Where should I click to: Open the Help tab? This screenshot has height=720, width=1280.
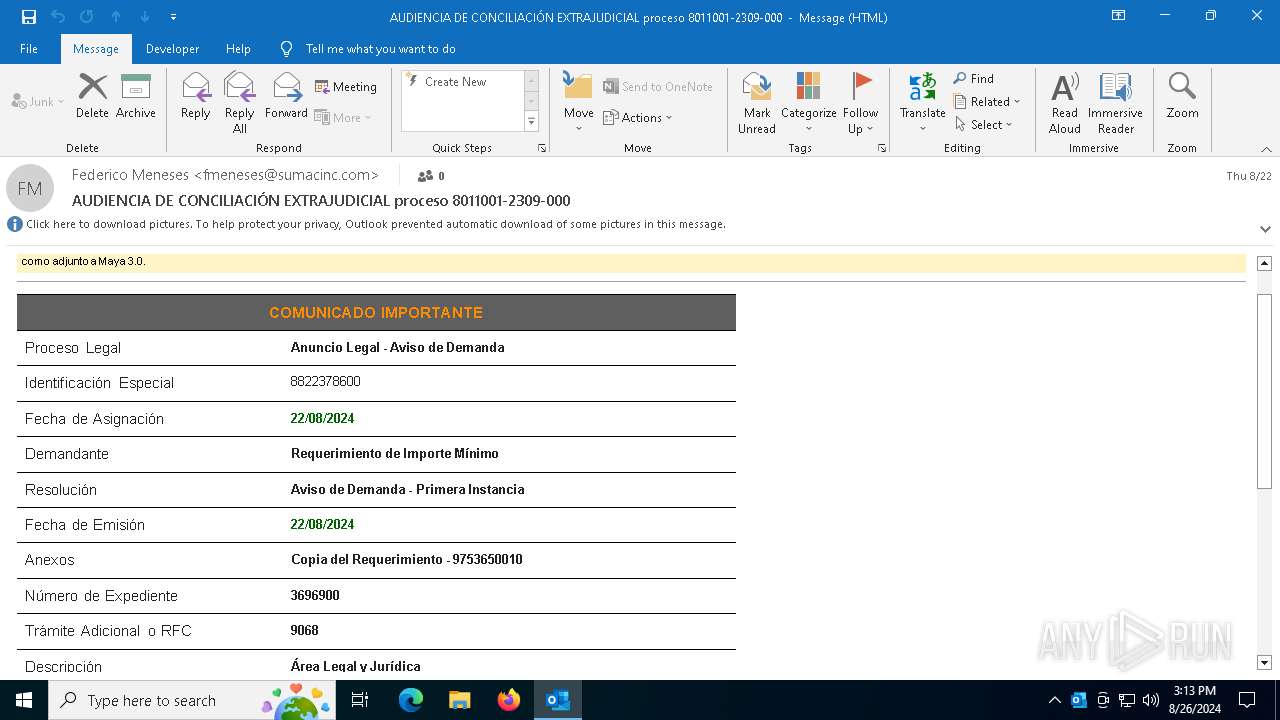pos(238,49)
